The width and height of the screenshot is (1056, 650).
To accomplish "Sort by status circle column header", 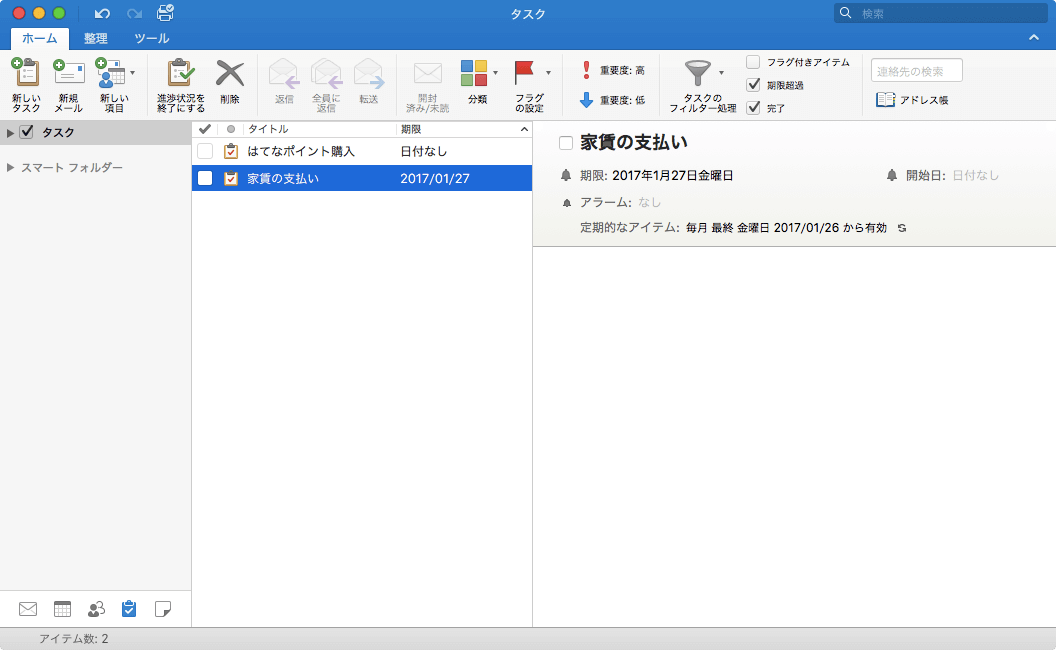I will pos(231,129).
